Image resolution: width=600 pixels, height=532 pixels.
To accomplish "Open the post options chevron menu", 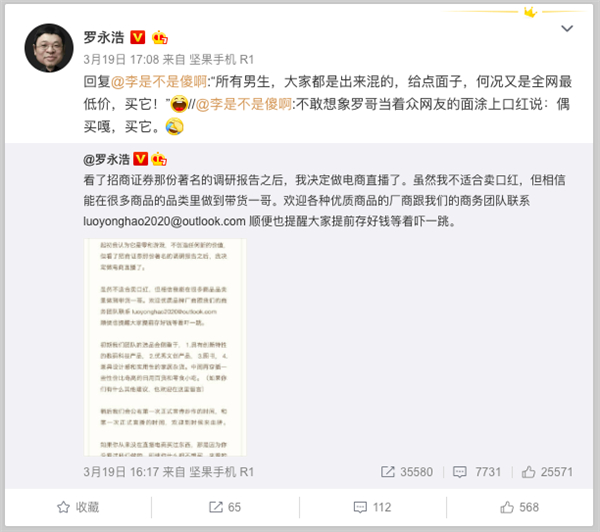I will 567,28.
